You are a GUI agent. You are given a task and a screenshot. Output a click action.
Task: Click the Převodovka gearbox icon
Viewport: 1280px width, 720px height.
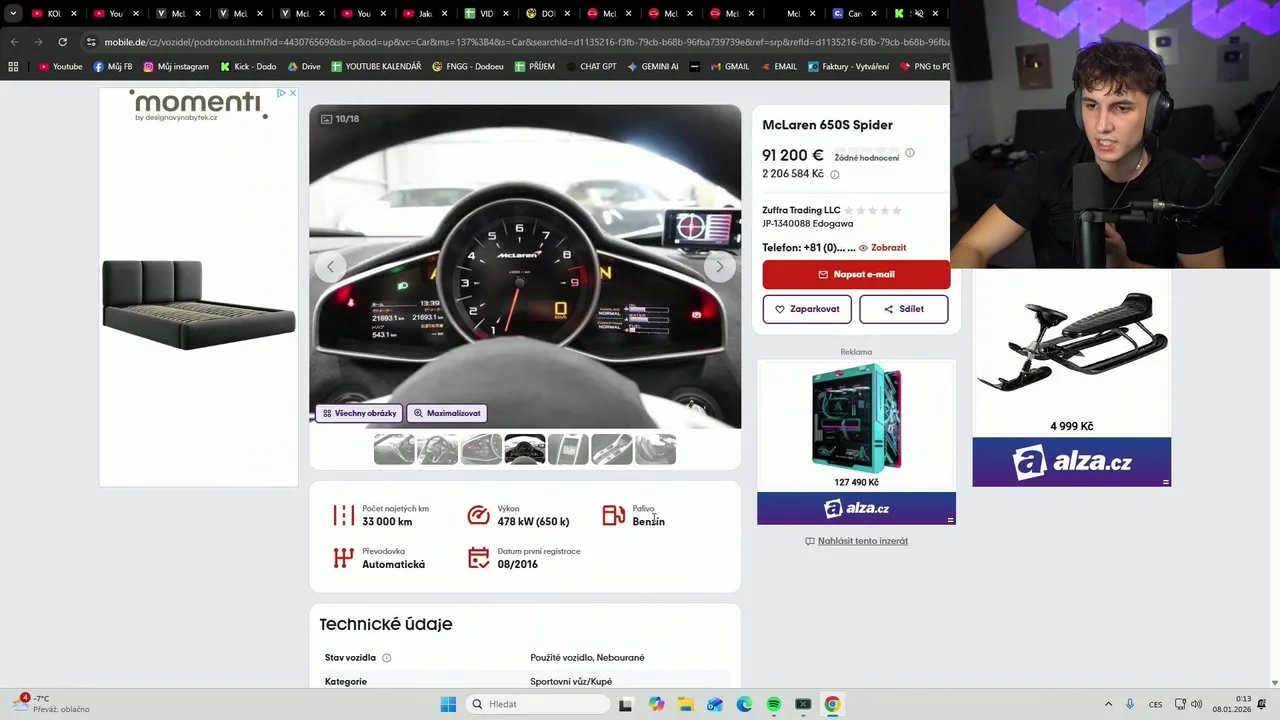click(x=344, y=558)
